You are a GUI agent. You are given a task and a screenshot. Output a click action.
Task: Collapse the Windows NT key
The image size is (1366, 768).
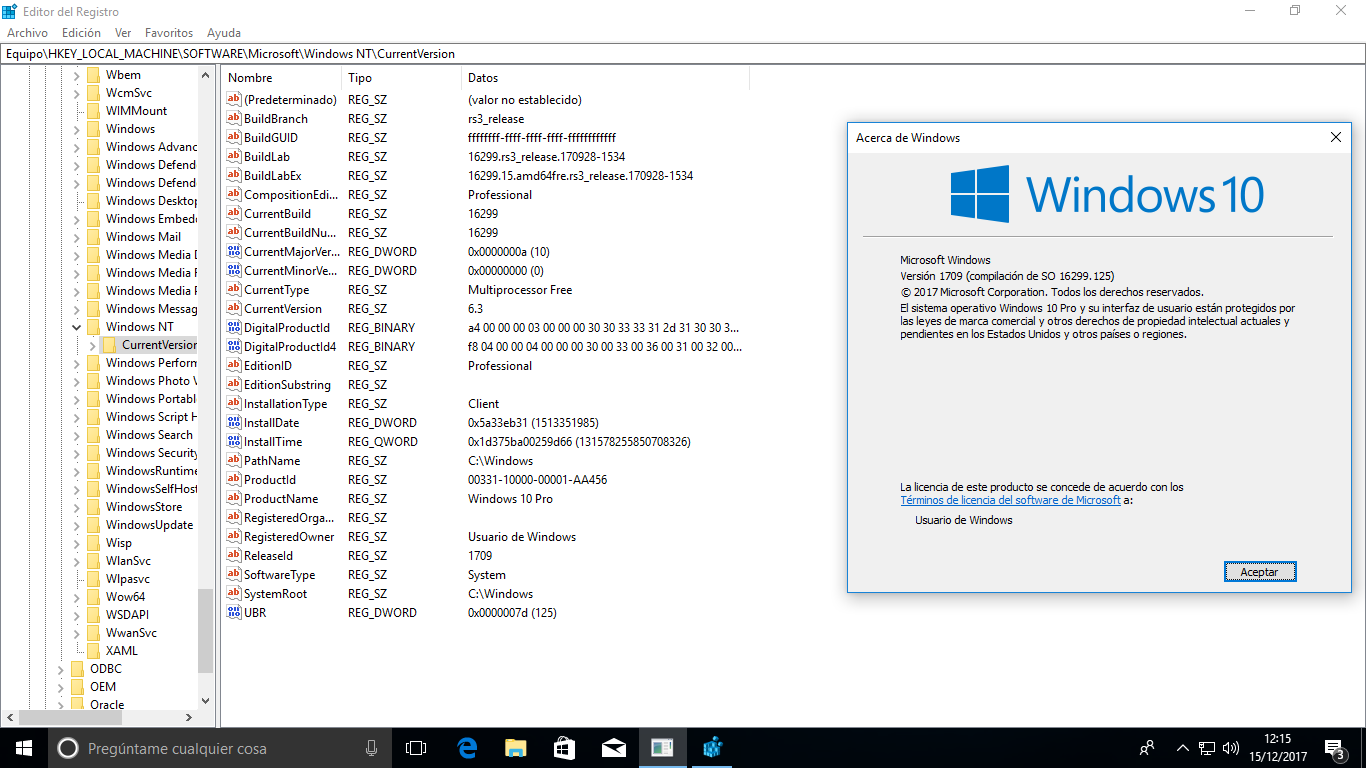76,327
